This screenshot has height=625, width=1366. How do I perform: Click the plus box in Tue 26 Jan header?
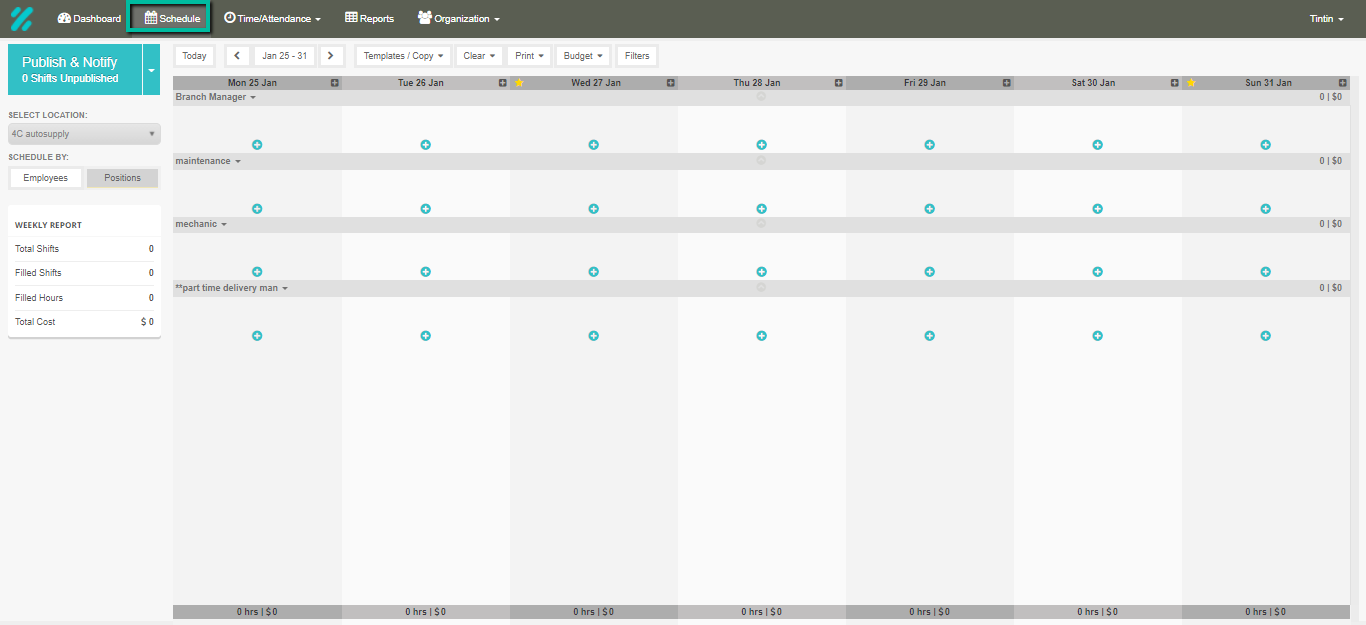pyautogui.click(x=503, y=83)
